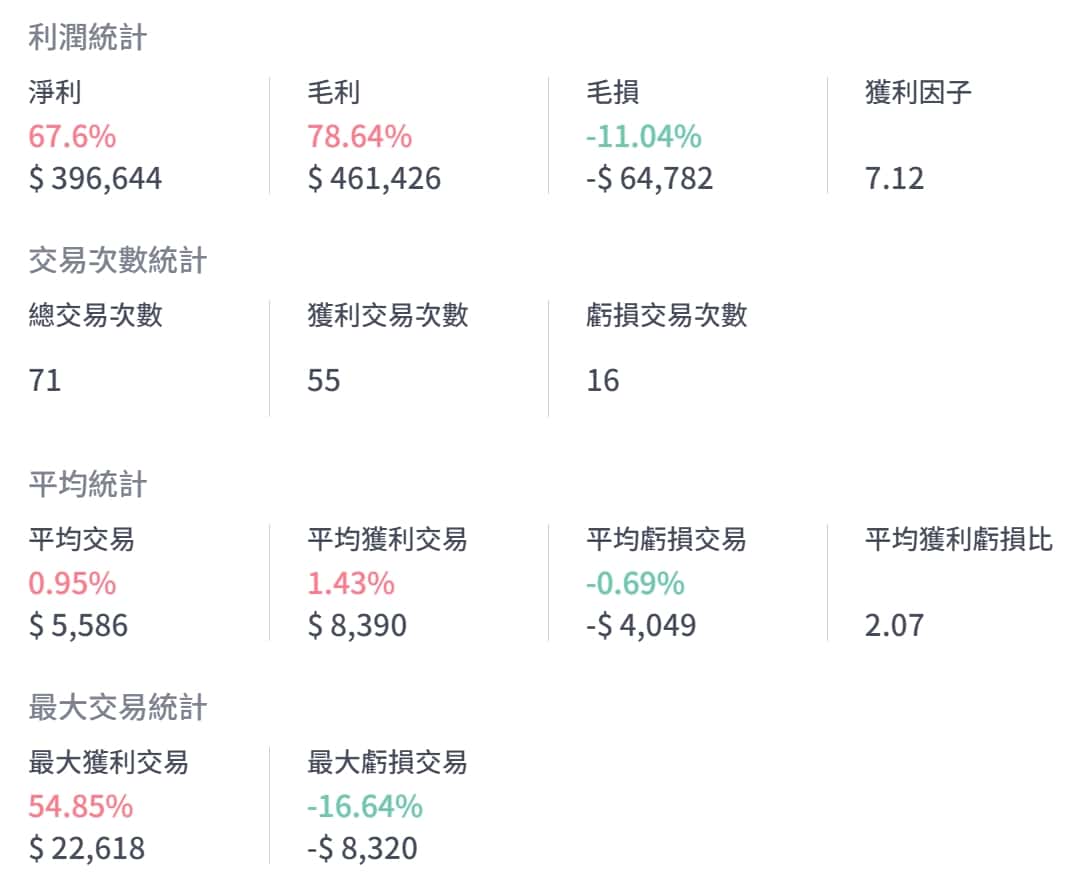Select the average win/loss ratio 2.07
Viewport: 1073px width, 882px height.
[x=894, y=626]
